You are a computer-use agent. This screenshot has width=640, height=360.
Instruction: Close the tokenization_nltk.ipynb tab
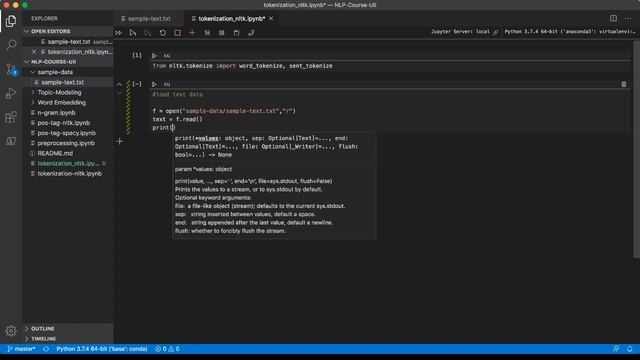click(271, 19)
